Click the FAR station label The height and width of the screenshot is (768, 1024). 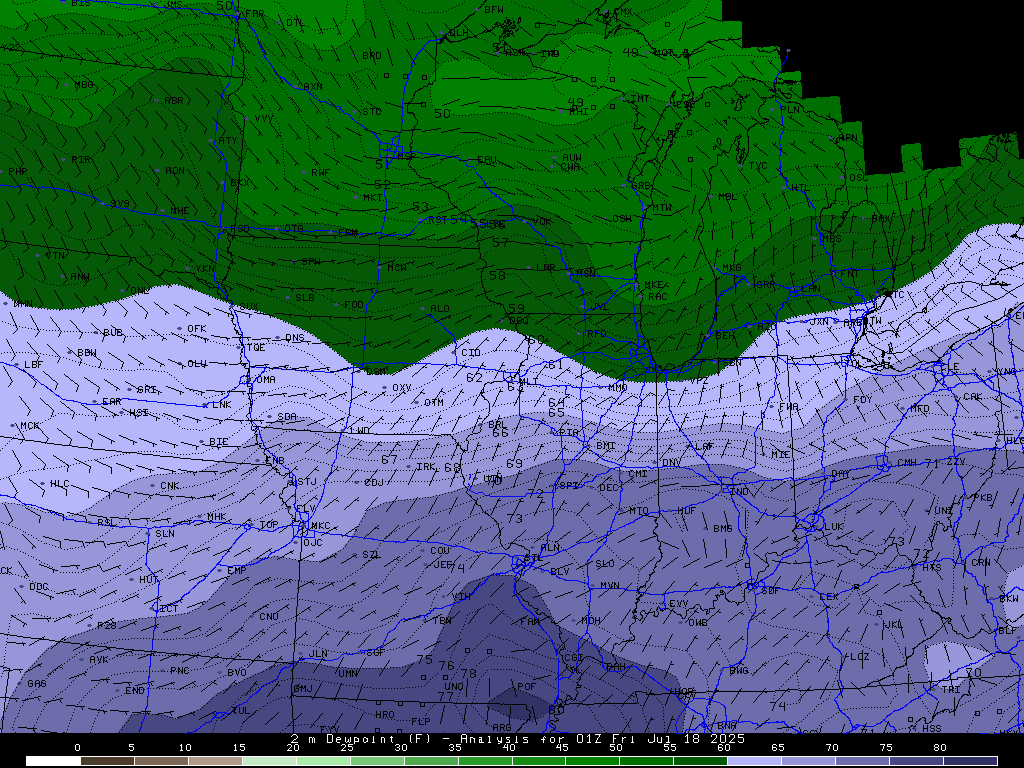pyautogui.click(x=255, y=14)
